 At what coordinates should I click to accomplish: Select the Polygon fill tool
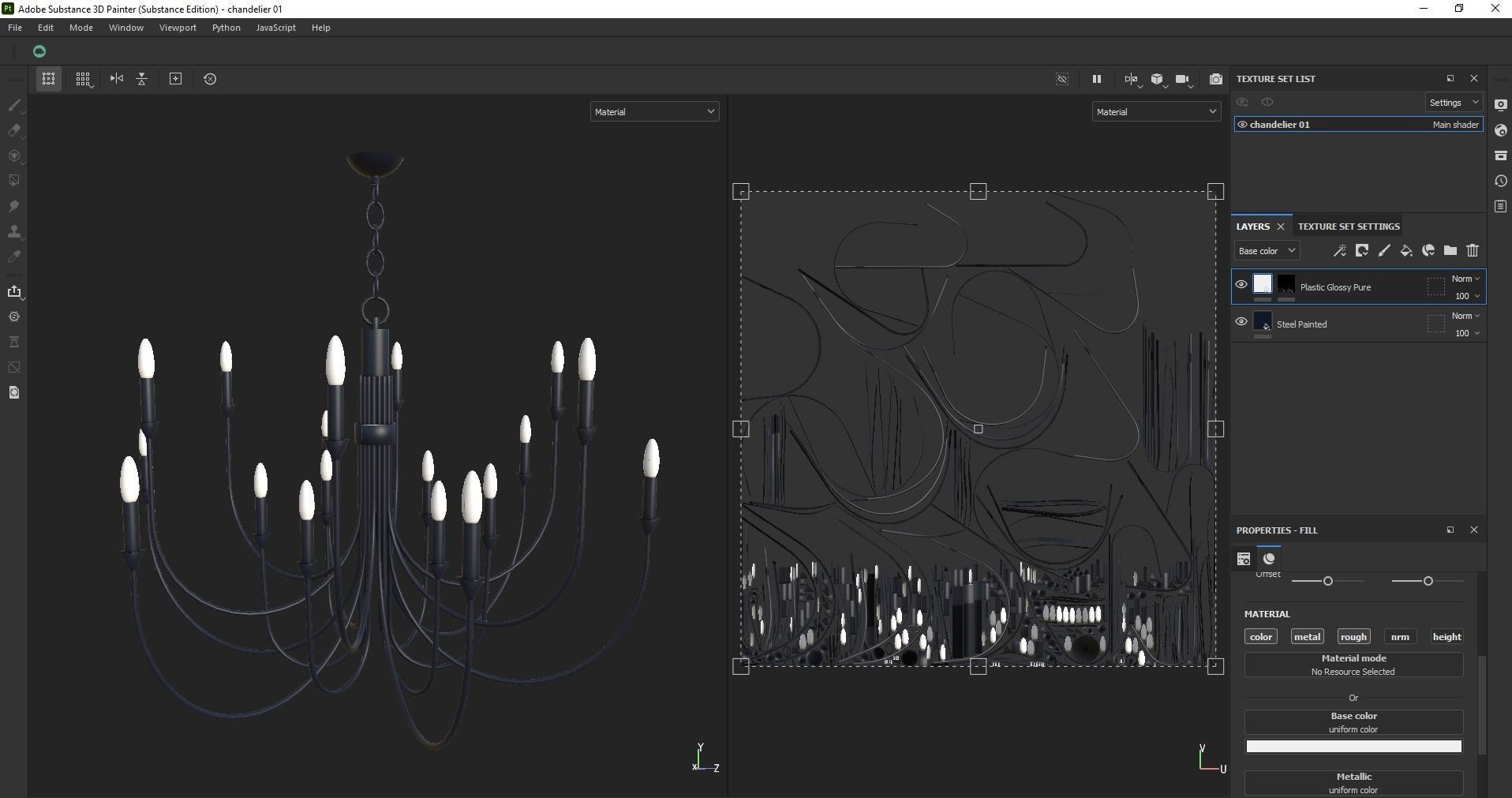[x=14, y=181]
